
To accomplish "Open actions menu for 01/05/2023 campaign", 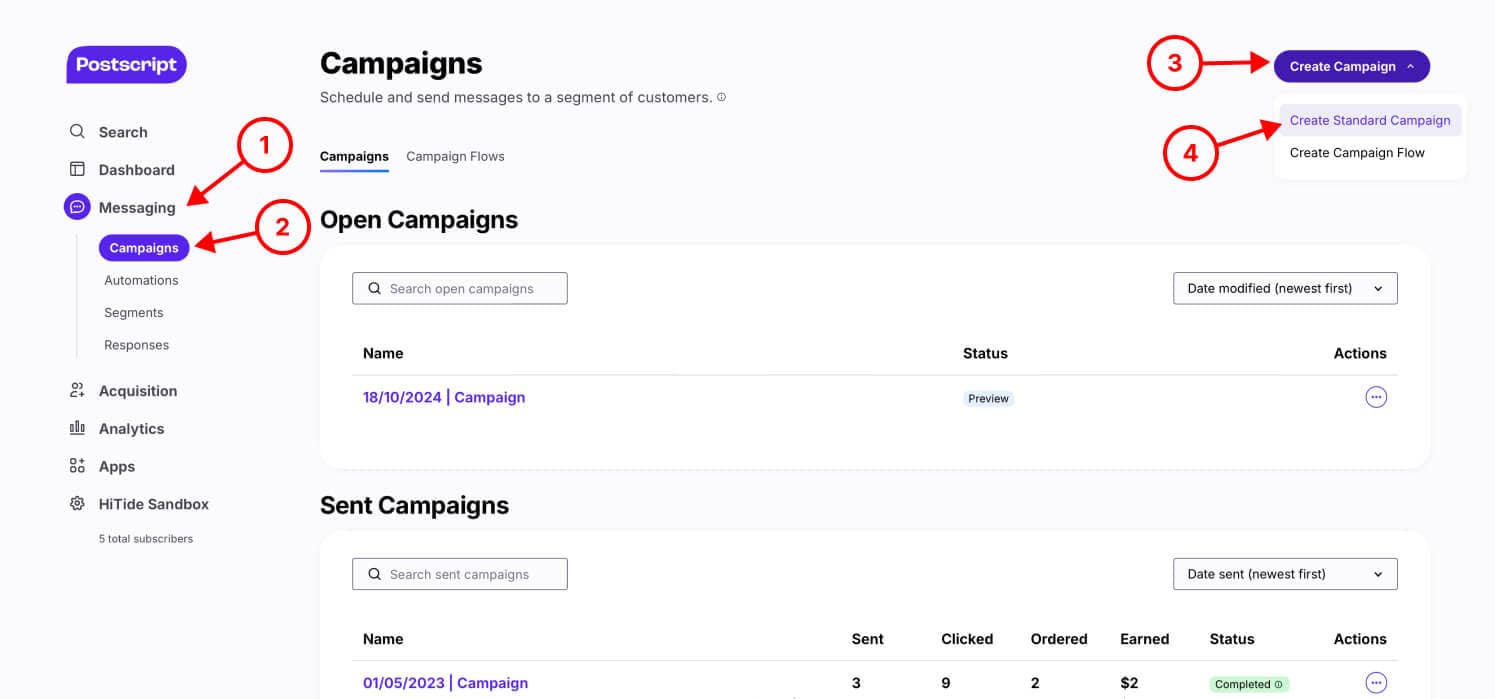I will point(1376,683).
